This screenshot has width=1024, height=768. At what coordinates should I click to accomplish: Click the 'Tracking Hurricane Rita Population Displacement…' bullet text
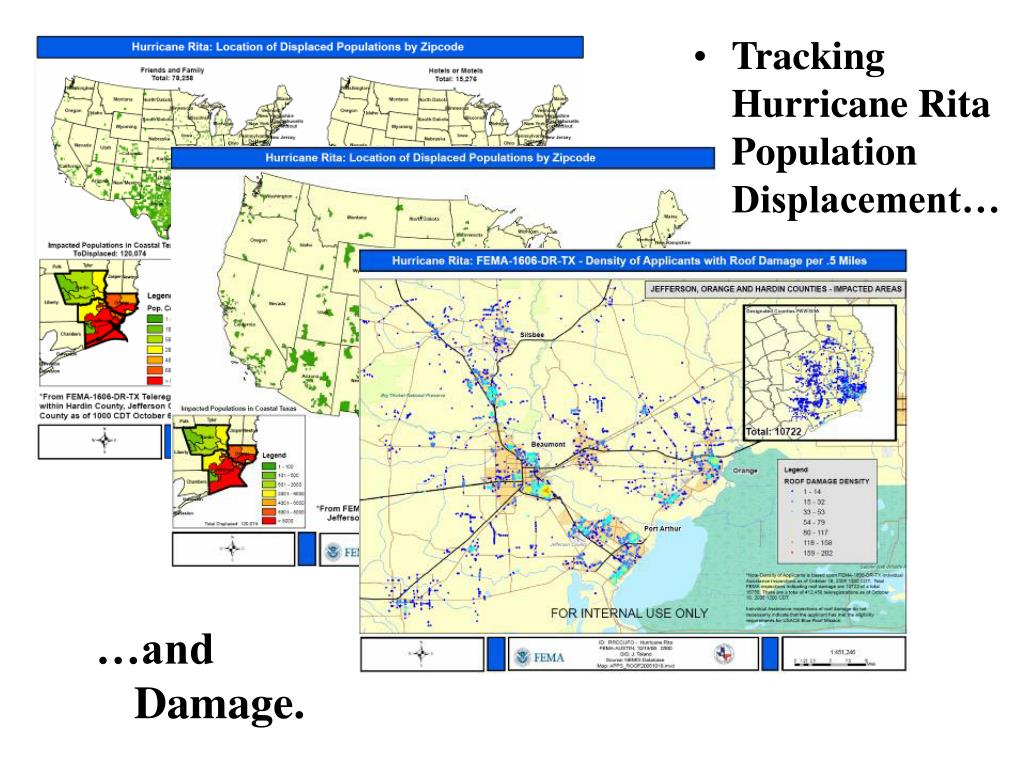pyautogui.click(x=865, y=128)
